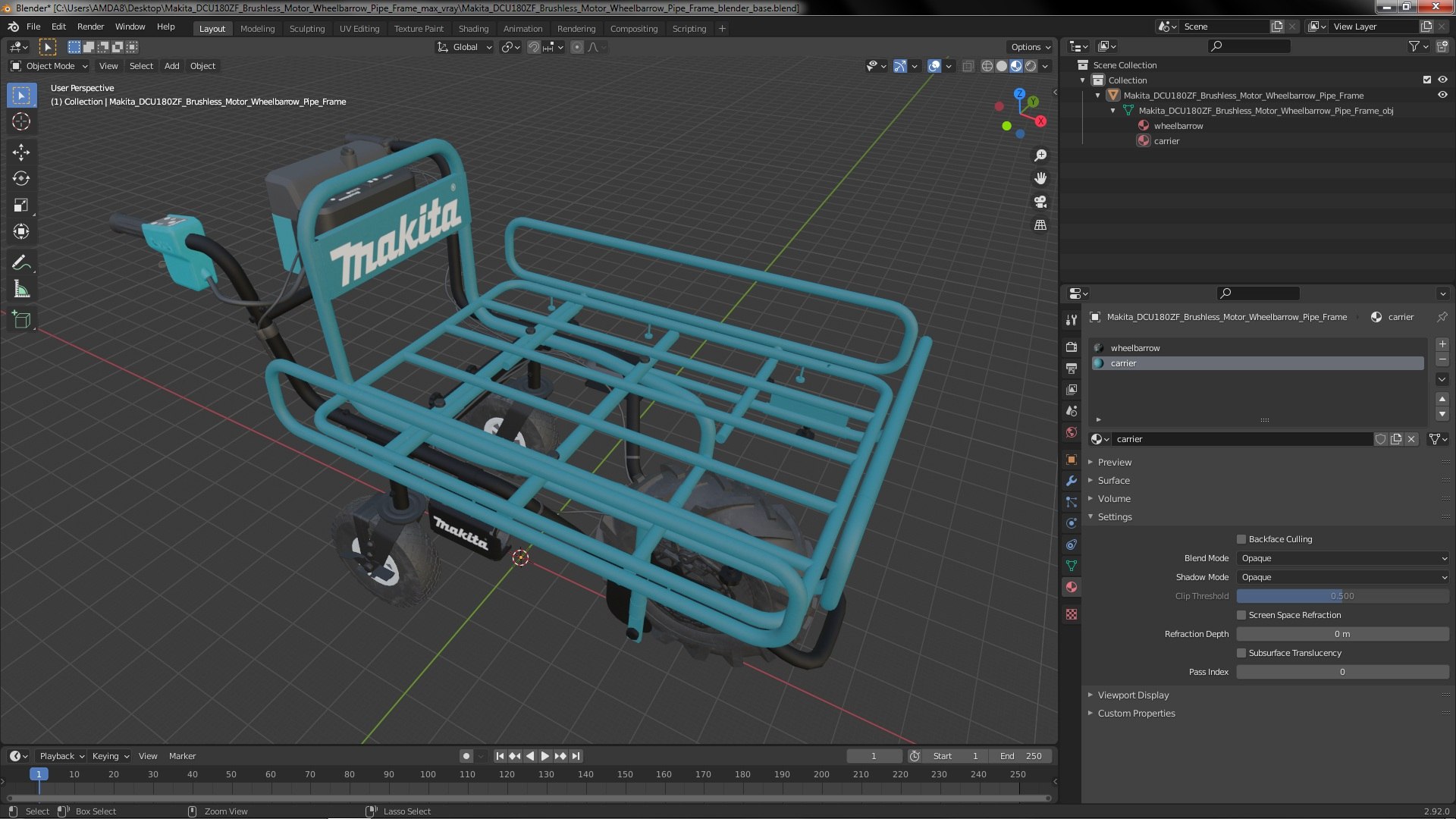This screenshot has height=819, width=1456.
Task: Open the Render menu
Action: point(90,27)
